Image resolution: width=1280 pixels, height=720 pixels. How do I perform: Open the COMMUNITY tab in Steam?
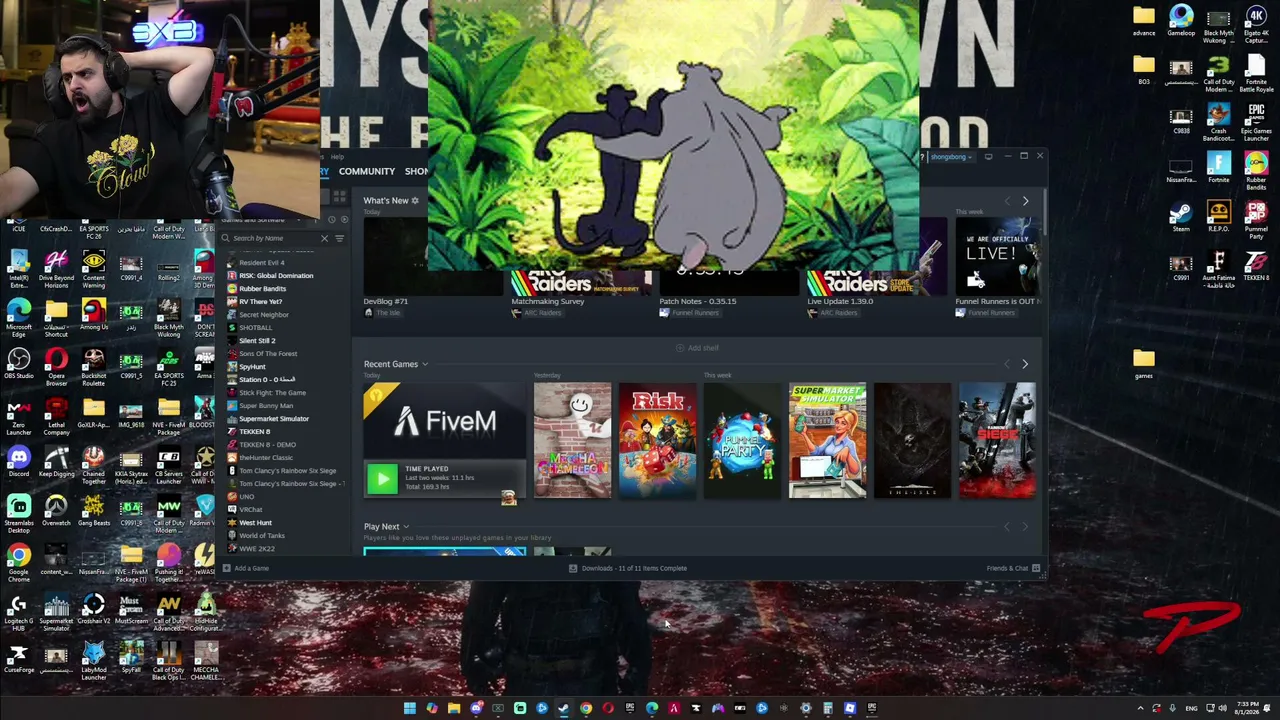tap(367, 171)
